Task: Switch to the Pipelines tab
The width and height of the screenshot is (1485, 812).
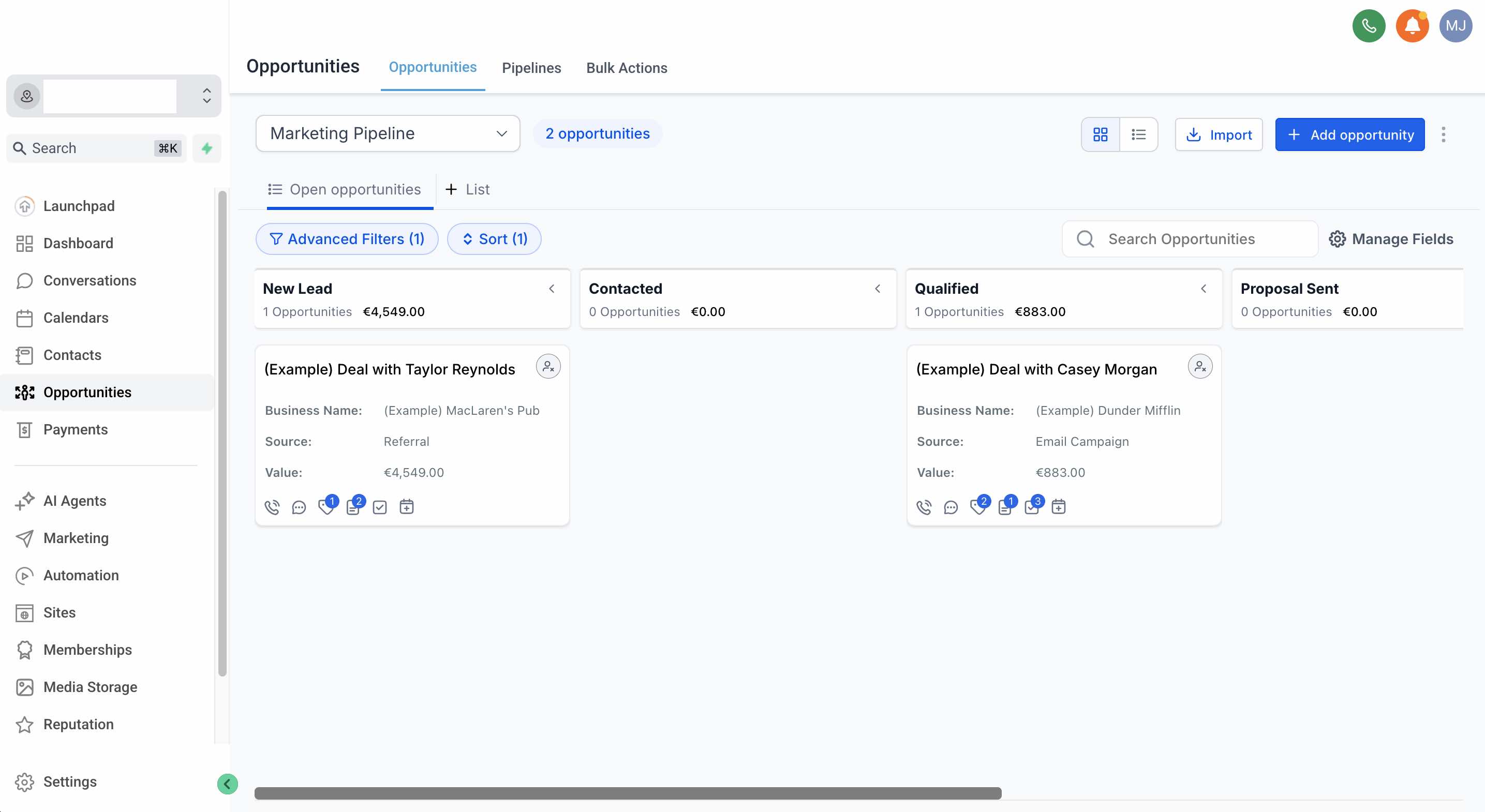Action: (531, 68)
